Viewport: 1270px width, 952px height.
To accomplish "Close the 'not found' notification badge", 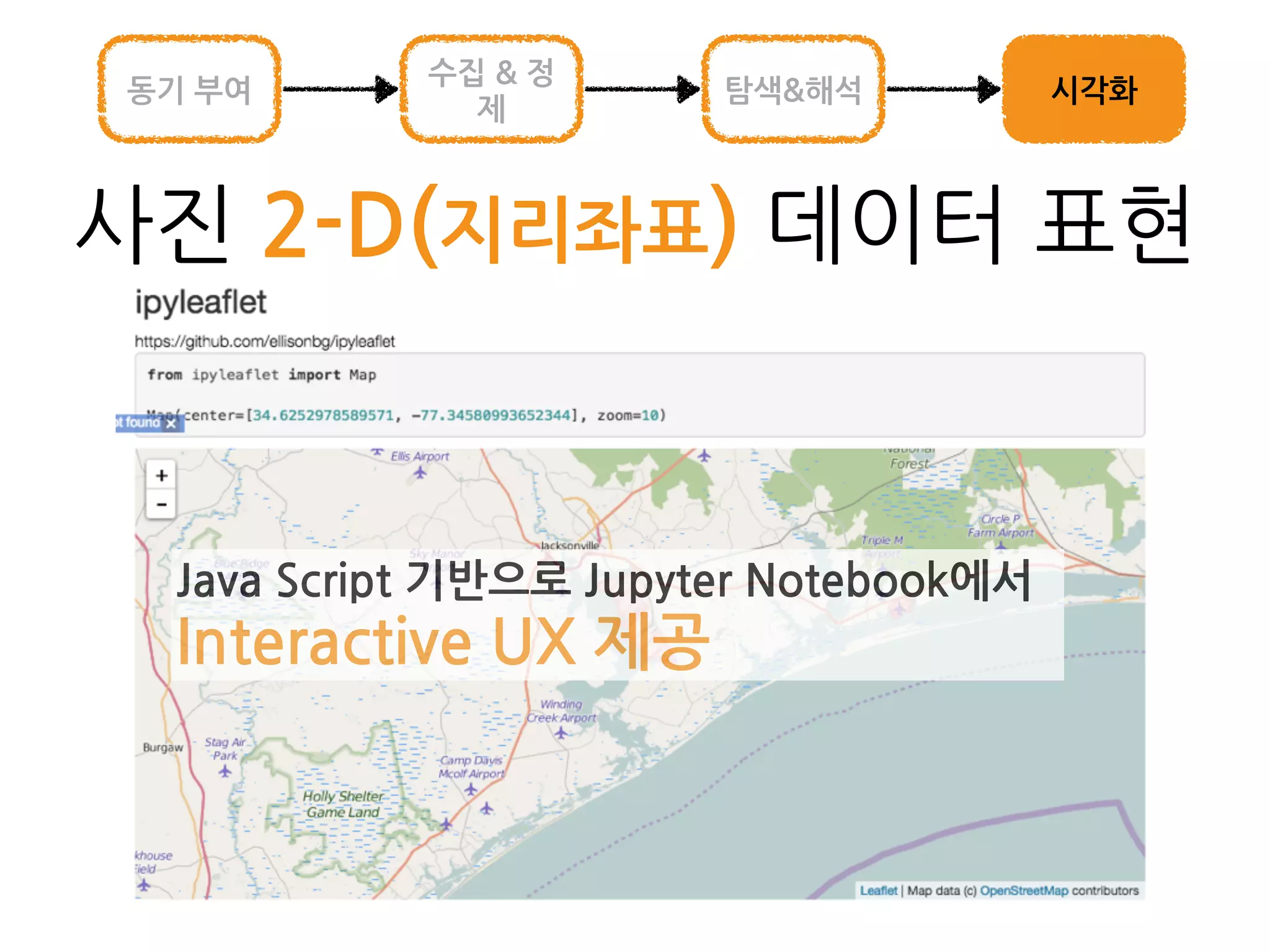I will tap(171, 424).
